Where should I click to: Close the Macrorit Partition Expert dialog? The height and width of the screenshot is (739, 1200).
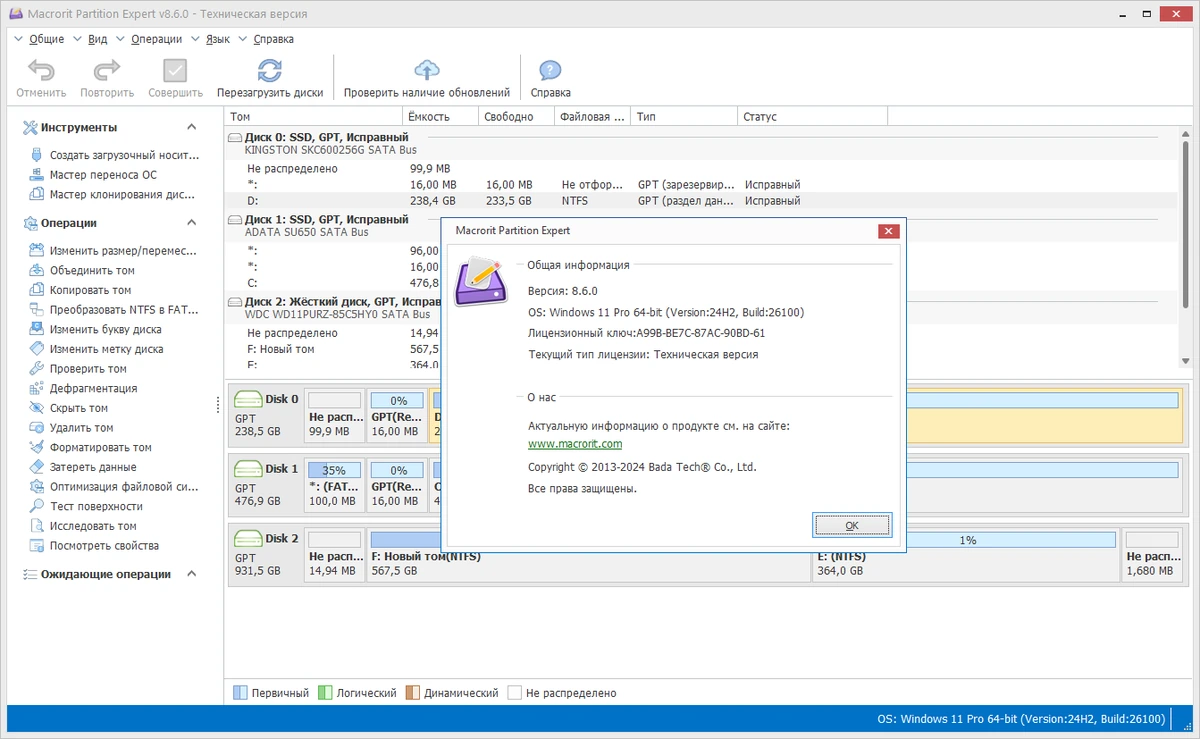888,231
